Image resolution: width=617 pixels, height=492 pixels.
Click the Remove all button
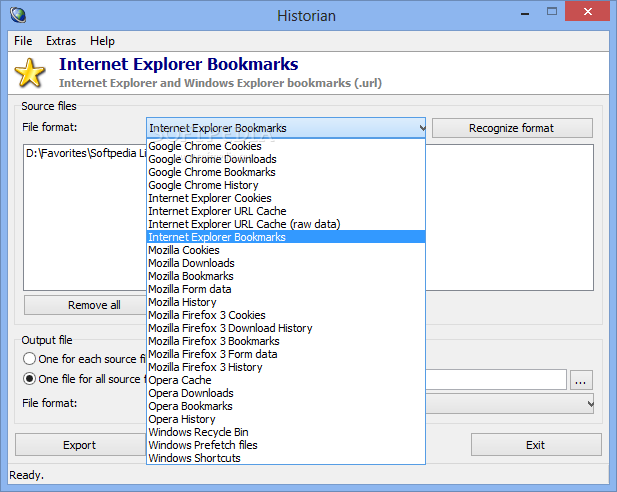[85, 305]
